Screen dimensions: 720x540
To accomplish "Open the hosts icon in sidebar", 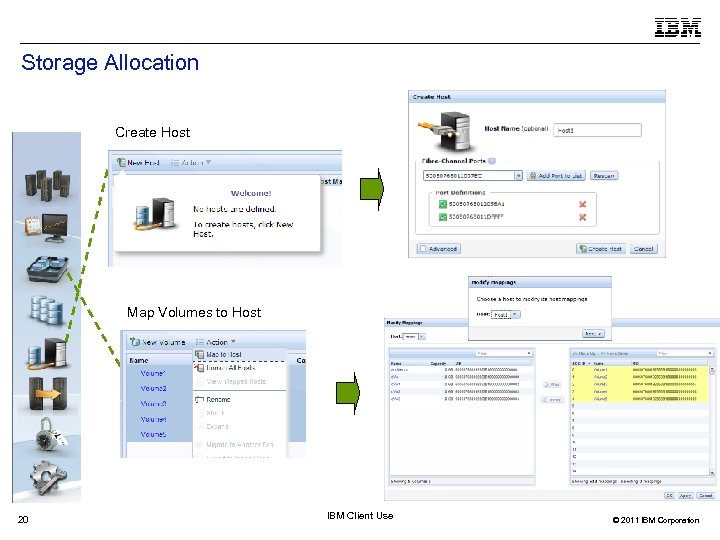I will (x=47, y=354).
